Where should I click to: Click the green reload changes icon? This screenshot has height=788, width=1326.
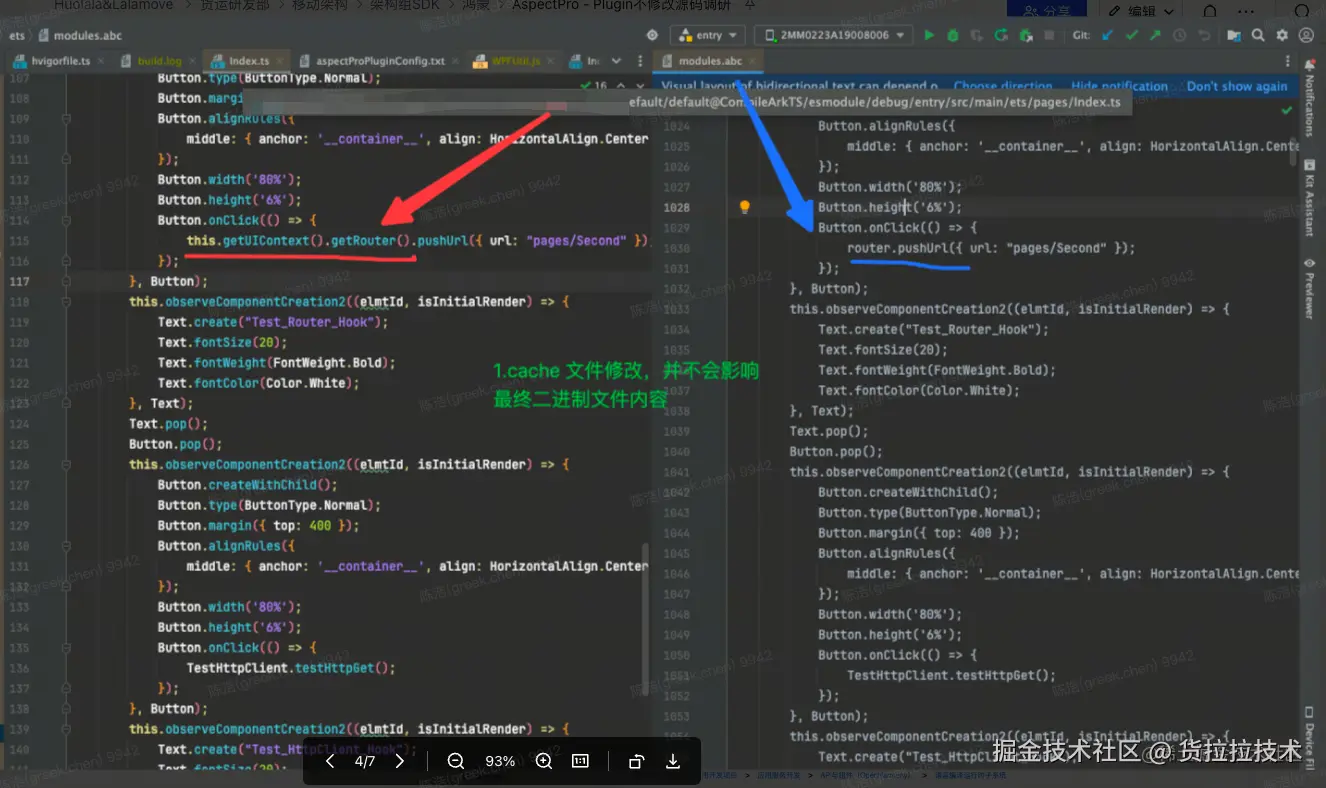click(x=1000, y=35)
